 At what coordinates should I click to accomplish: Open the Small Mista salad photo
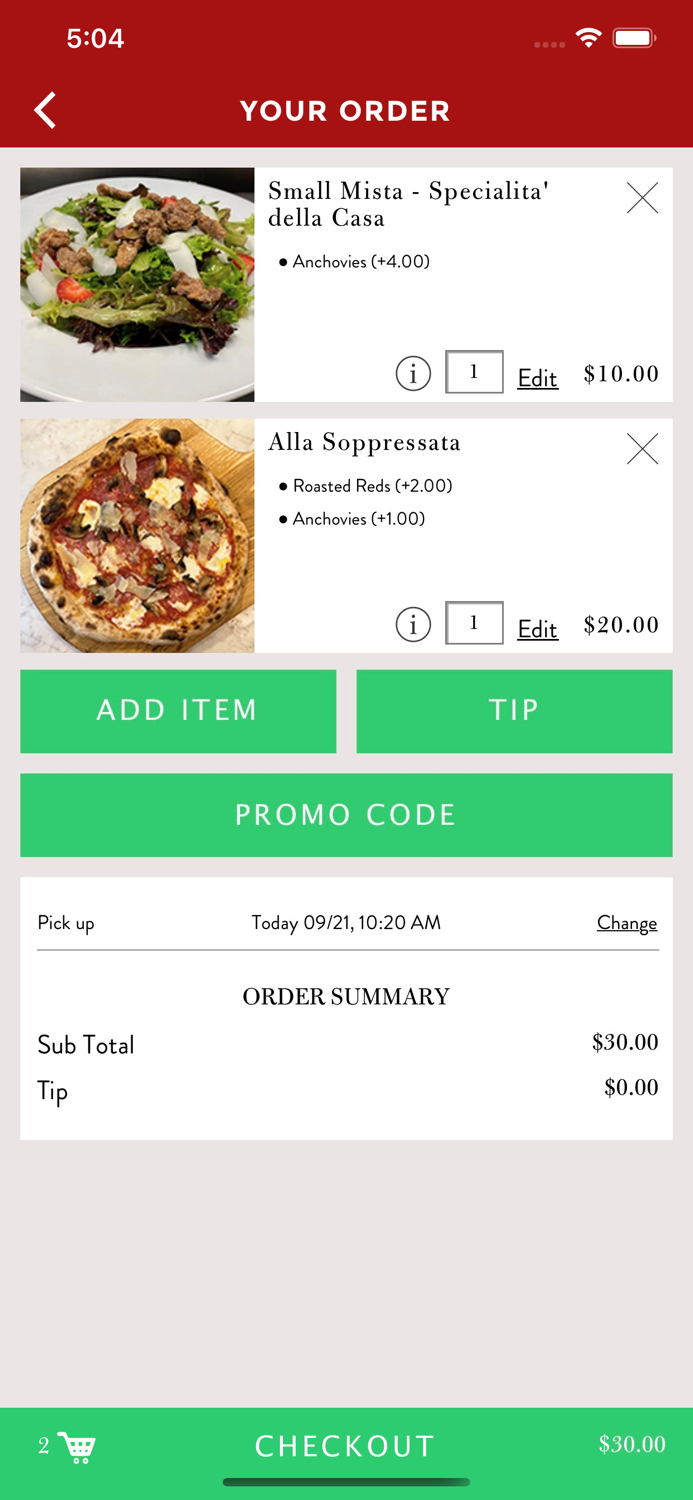click(137, 285)
